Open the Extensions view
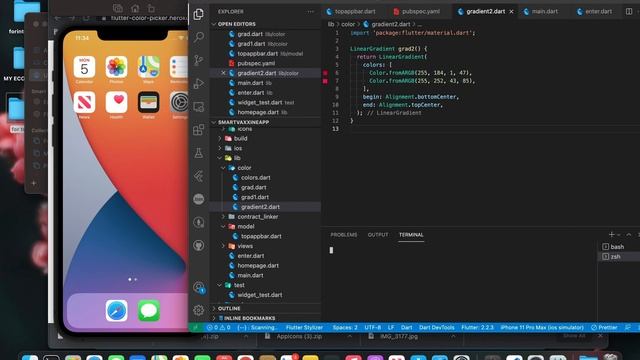 [199, 130]
